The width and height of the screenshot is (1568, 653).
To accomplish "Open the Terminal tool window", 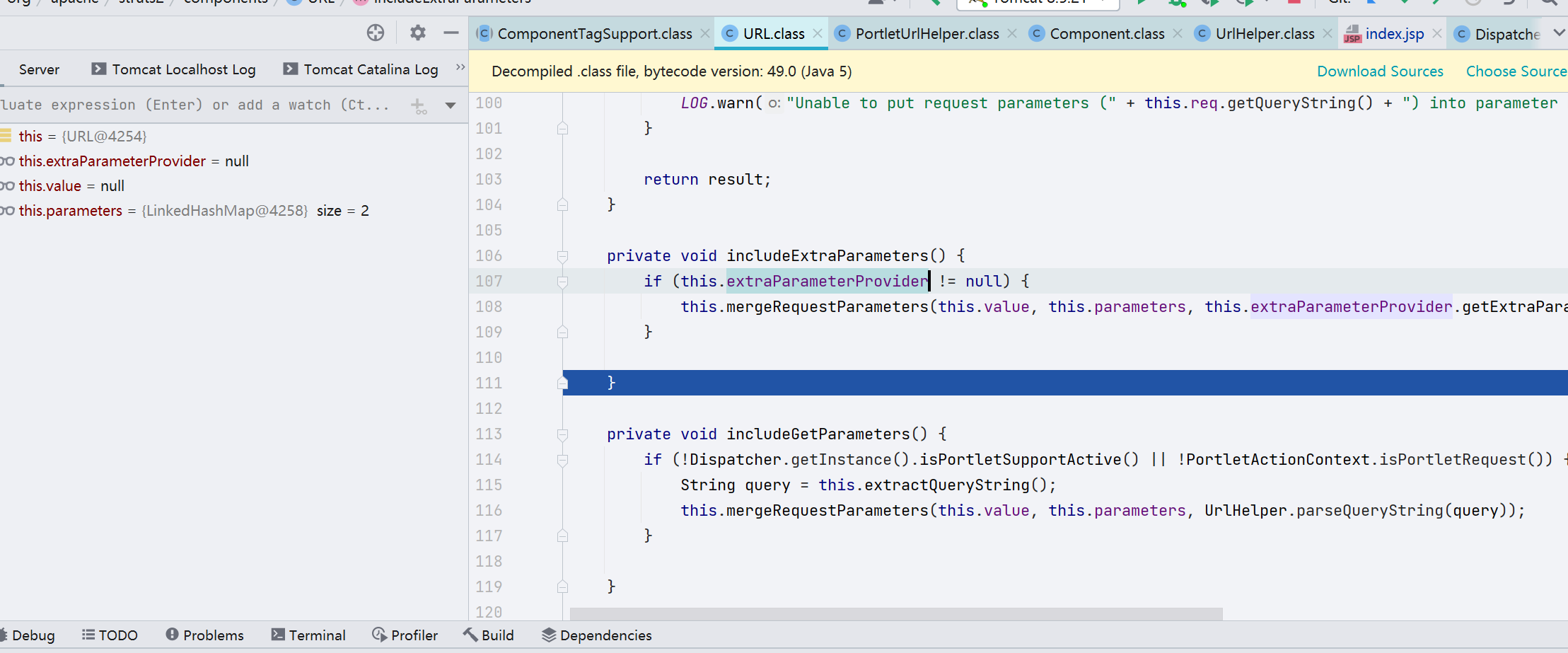I will 308,635.
